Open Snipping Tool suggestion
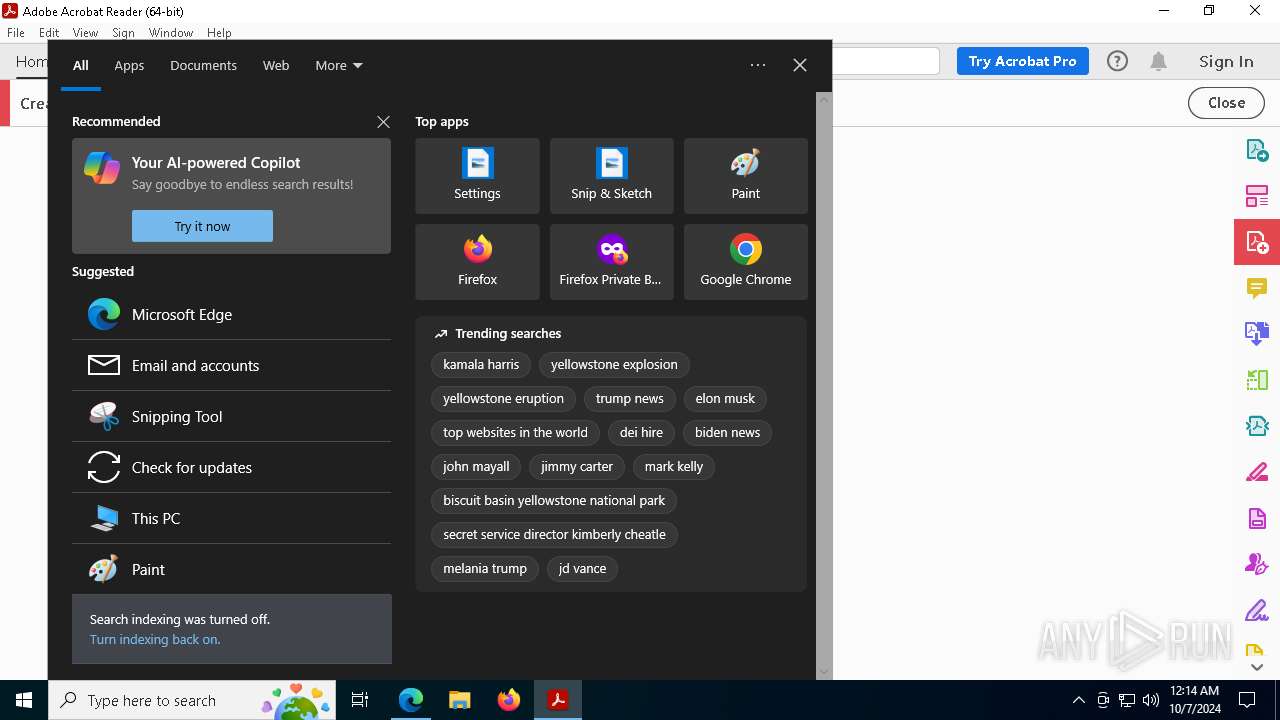 click(231, 416)
